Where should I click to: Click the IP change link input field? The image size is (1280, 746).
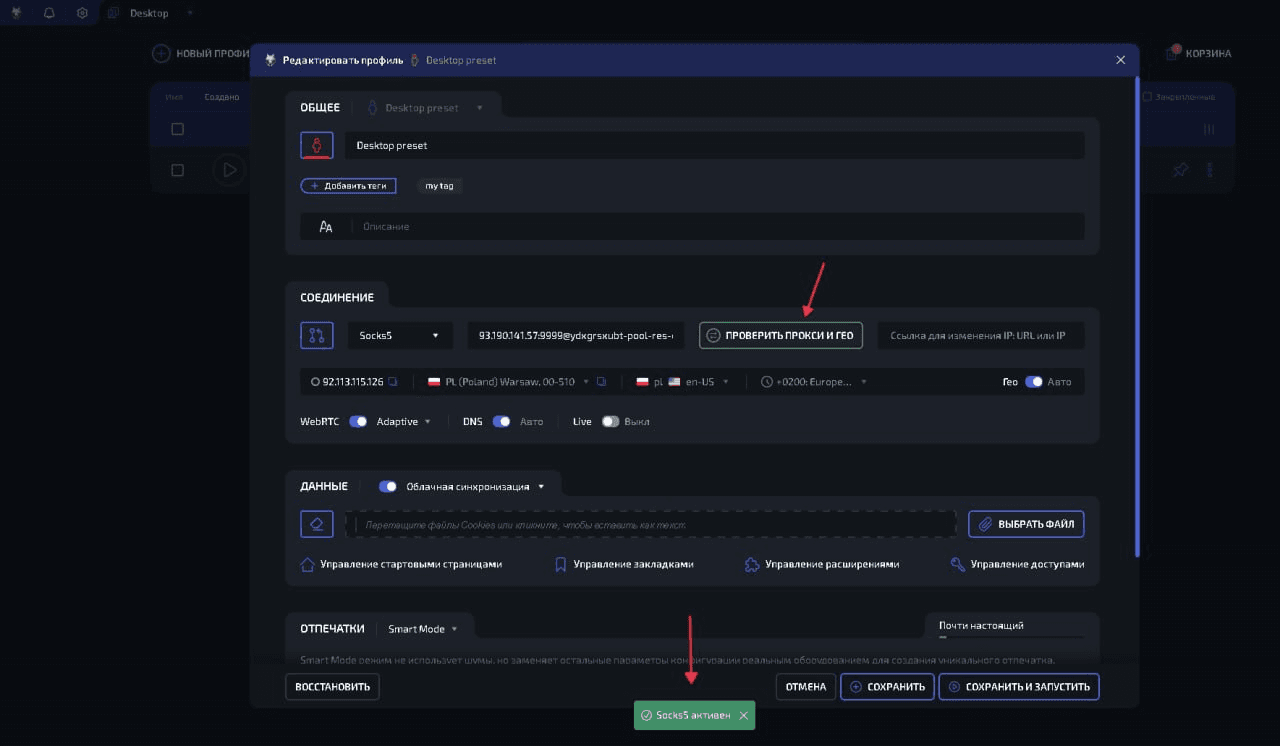(x=981, y=335)
